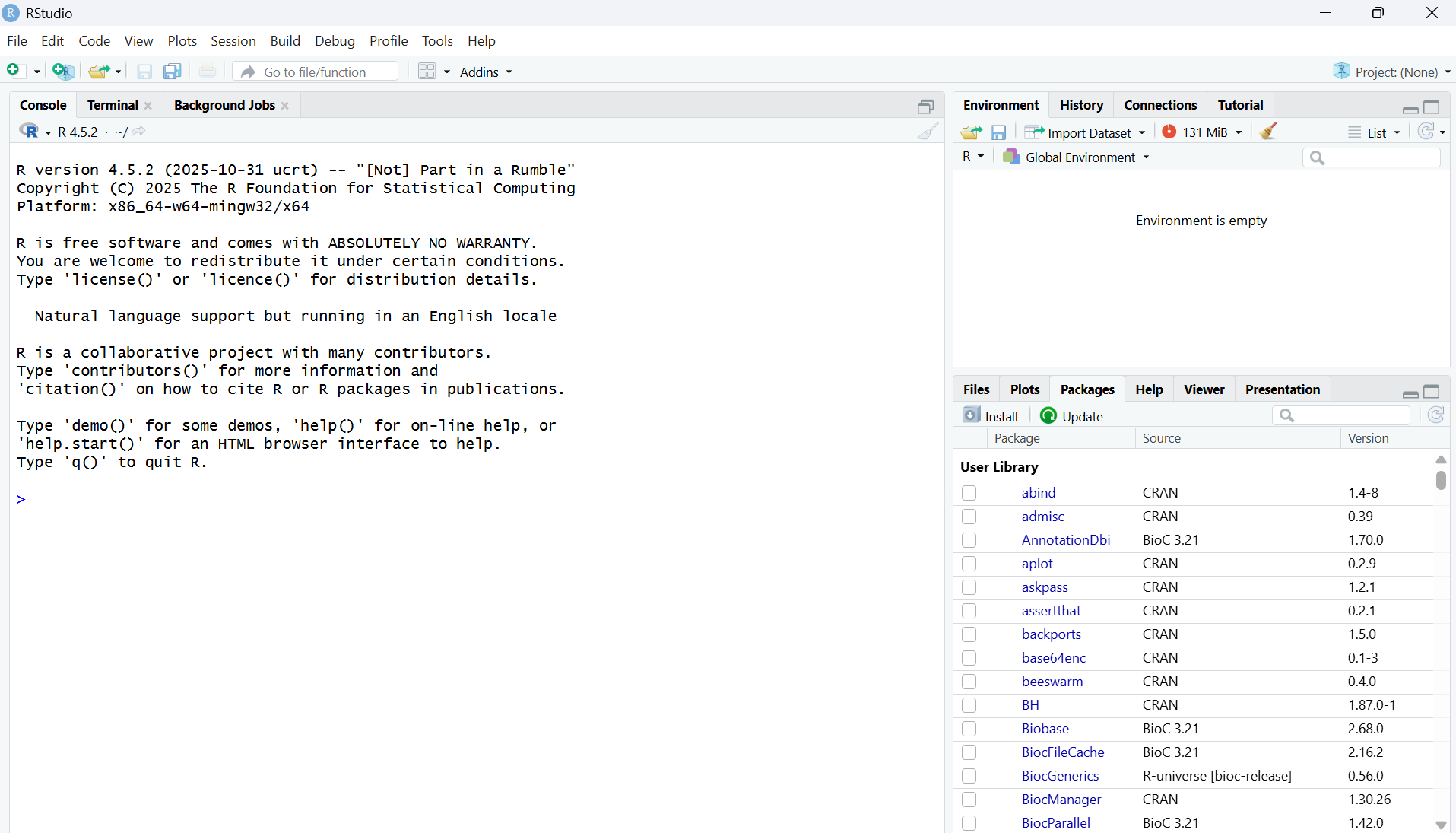Click the Install packages button

point(991,416)
